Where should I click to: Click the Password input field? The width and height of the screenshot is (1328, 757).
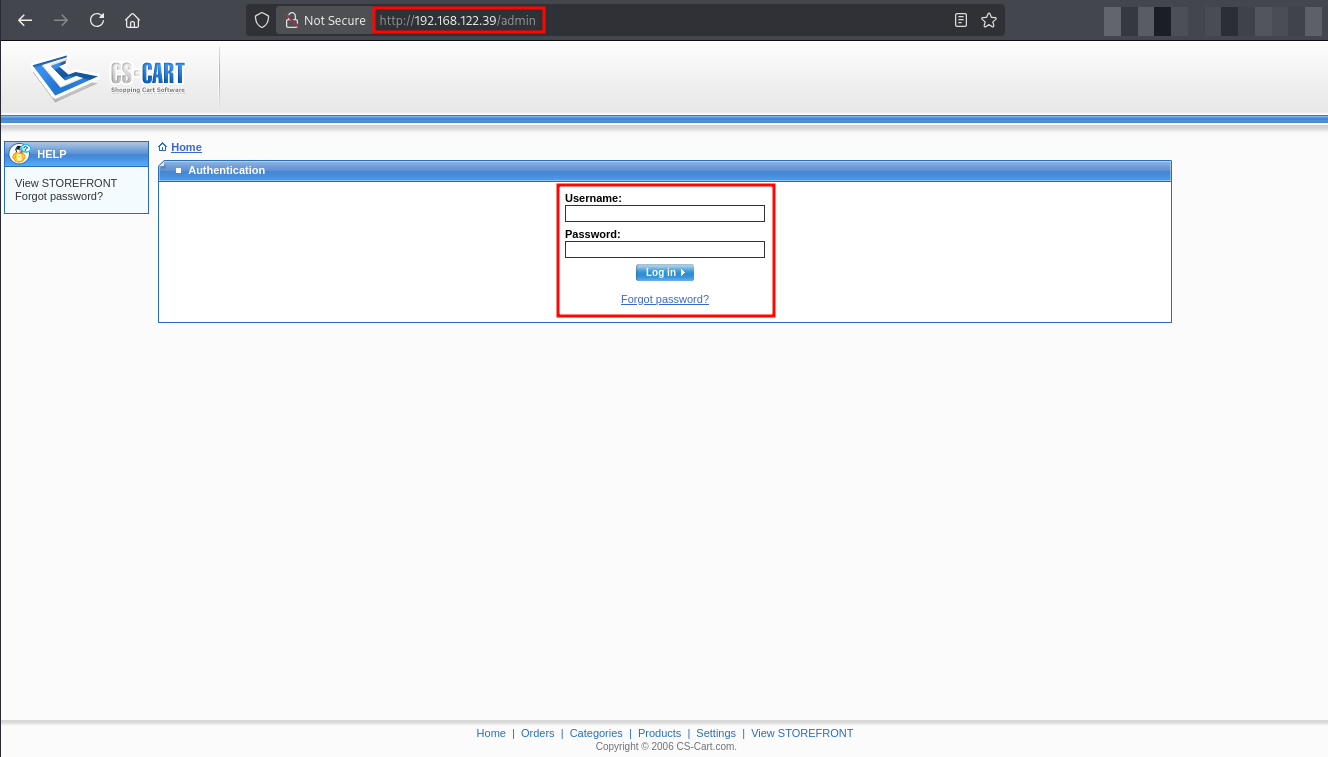[665, 249]
